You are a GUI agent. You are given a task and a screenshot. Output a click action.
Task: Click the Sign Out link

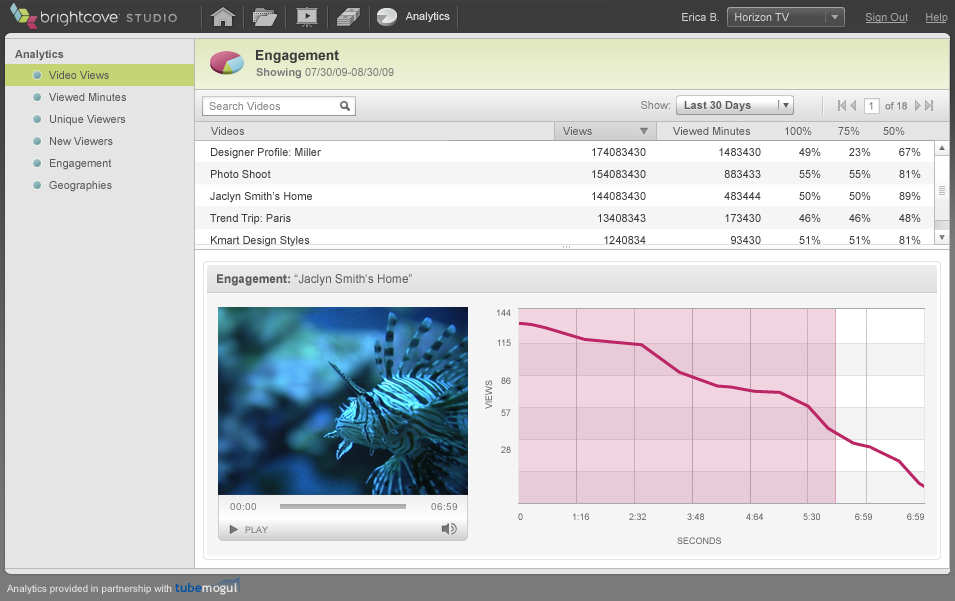pyautogui.click(x=886, y=17)
